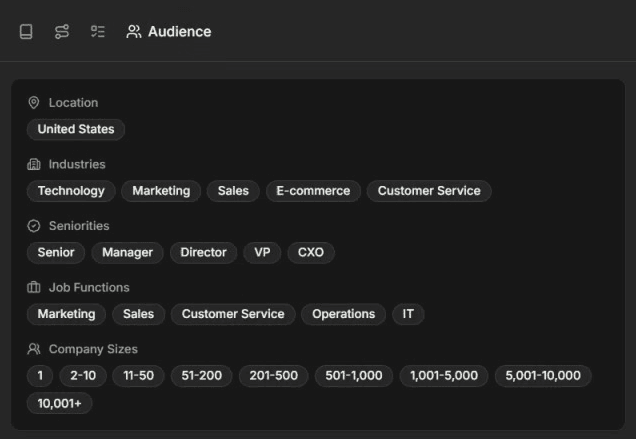Pick the 2-10 company size chip
Screen dimensions: 636x439
(83, 376)
